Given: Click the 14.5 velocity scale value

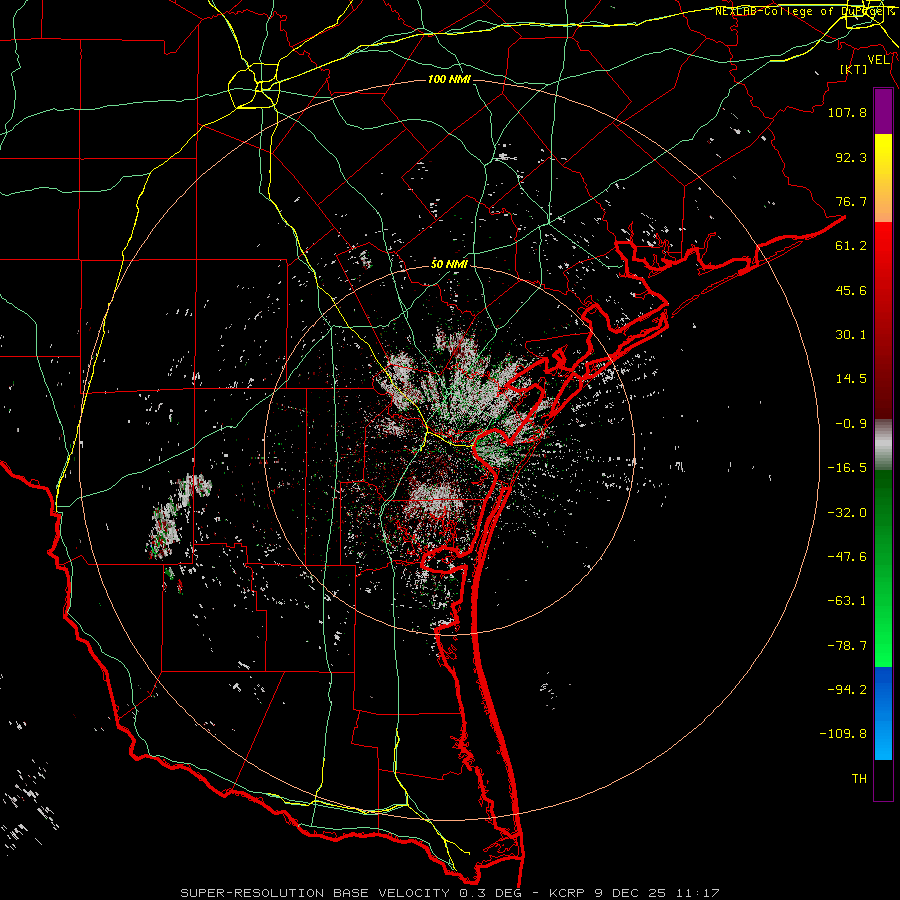Looking at the screenshot, I should point(851,379).
